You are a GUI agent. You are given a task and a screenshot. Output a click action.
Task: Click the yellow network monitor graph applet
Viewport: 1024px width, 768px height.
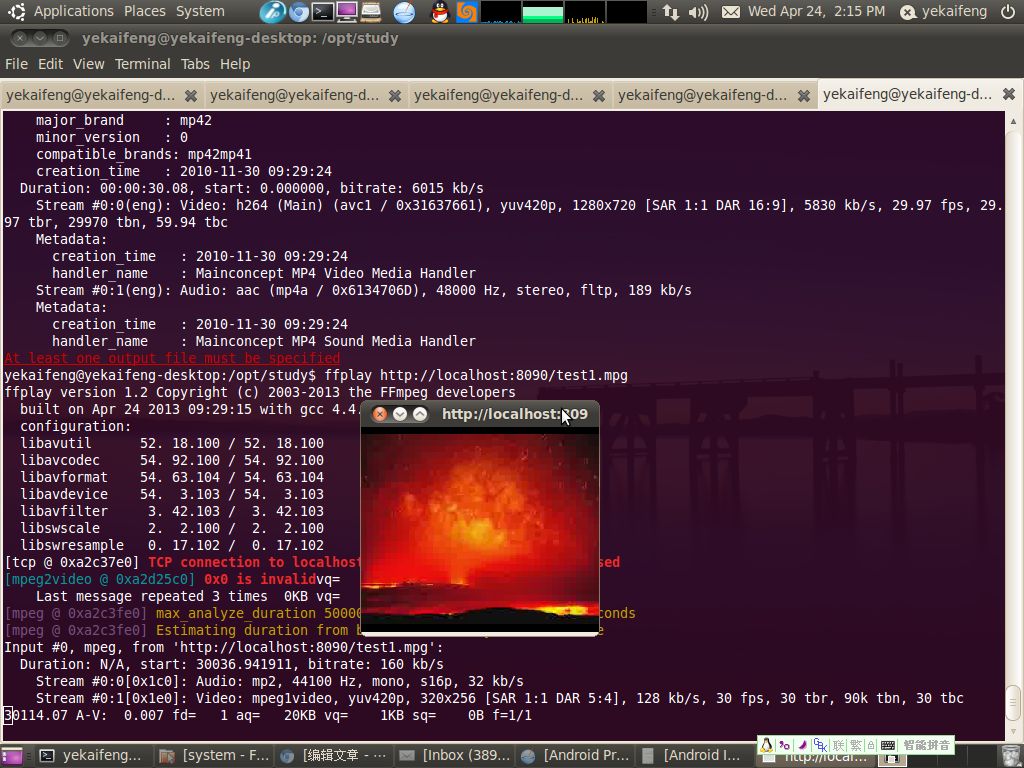click(x=584, y=12)
